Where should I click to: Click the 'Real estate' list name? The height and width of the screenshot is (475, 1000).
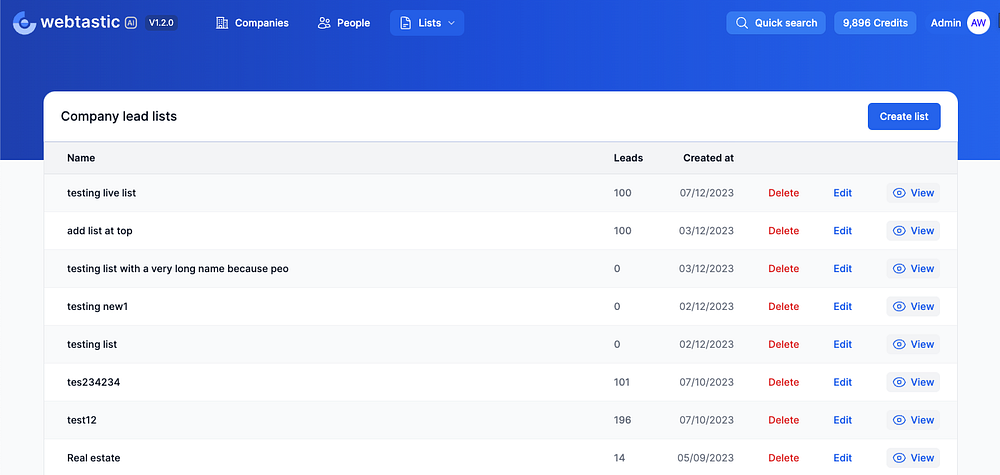pyautogui.click(x=94, y=458)
